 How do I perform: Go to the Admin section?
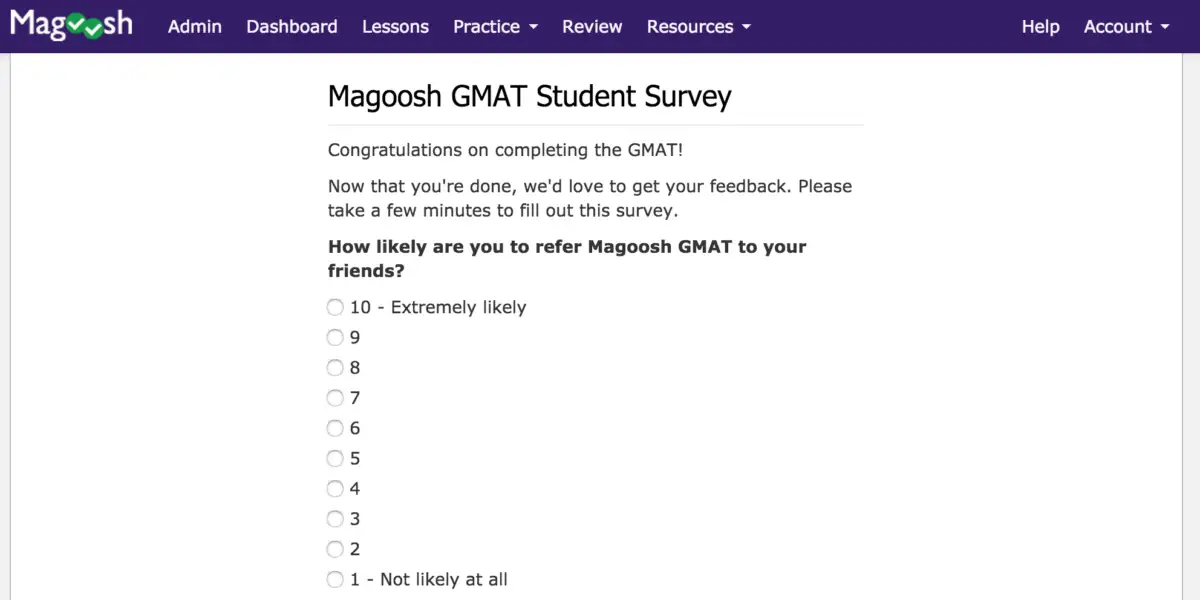pyautogui.click(x=194, y=27)
